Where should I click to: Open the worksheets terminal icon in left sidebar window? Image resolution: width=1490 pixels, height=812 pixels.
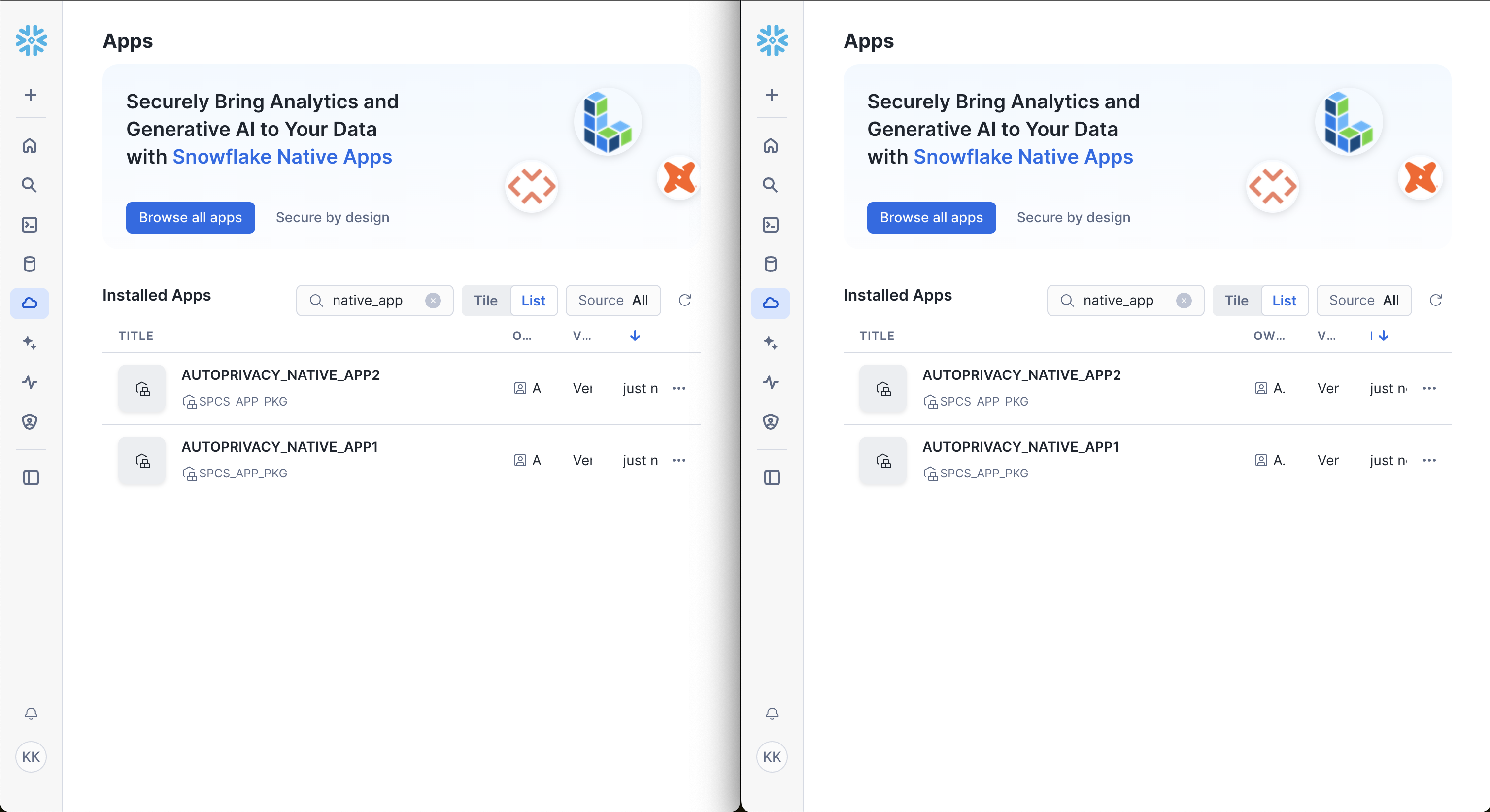(30, 224)
